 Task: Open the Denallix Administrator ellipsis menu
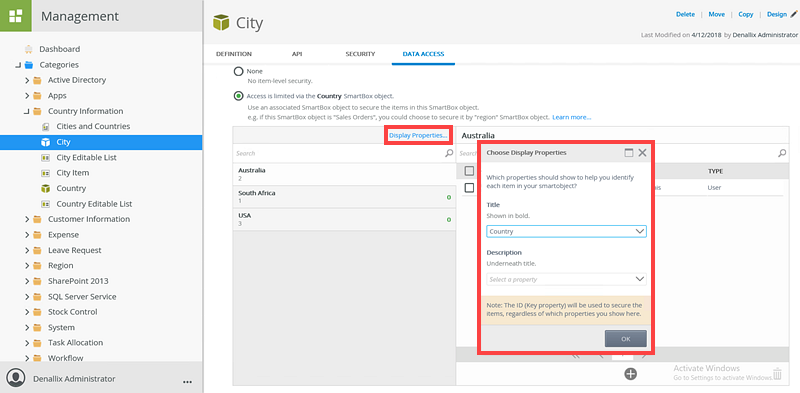[187, 381]
